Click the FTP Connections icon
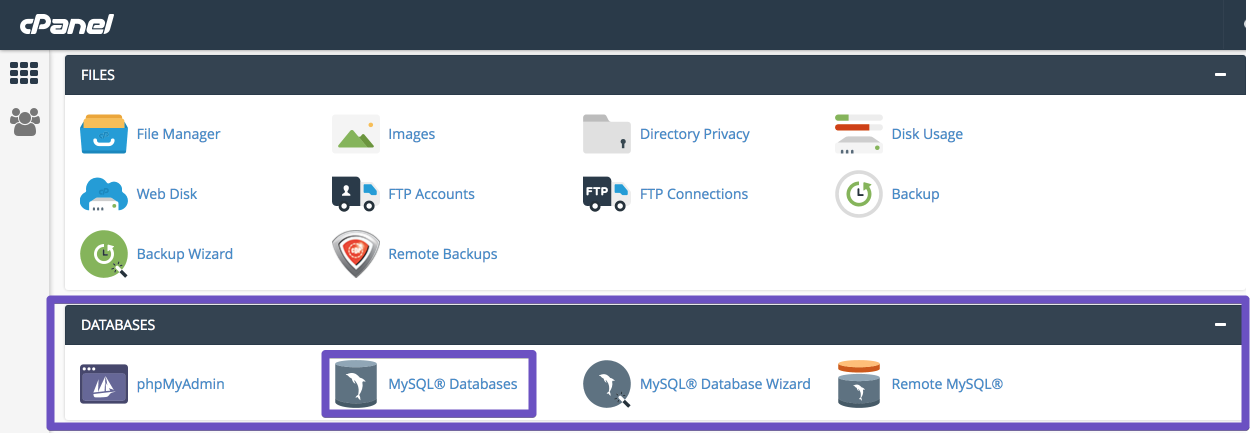Image resolution: width=1252 pixels, height=433 pixels. pos(607,194)
